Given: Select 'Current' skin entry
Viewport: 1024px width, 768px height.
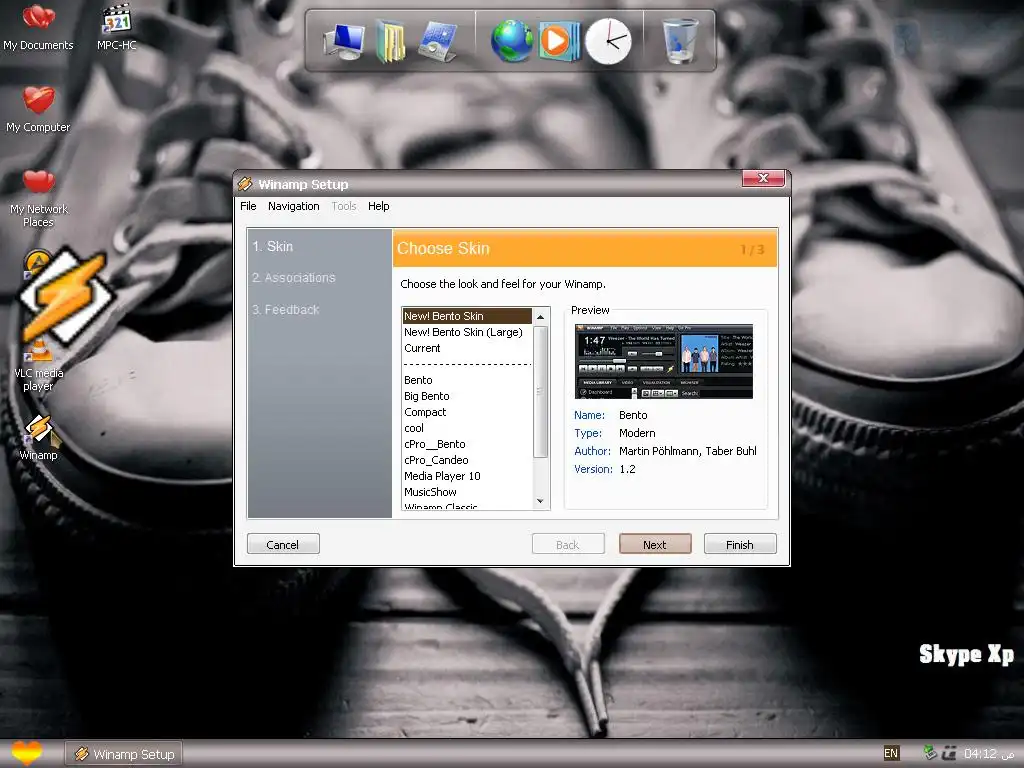Looking at the screenshot, I should pos(467,348).
